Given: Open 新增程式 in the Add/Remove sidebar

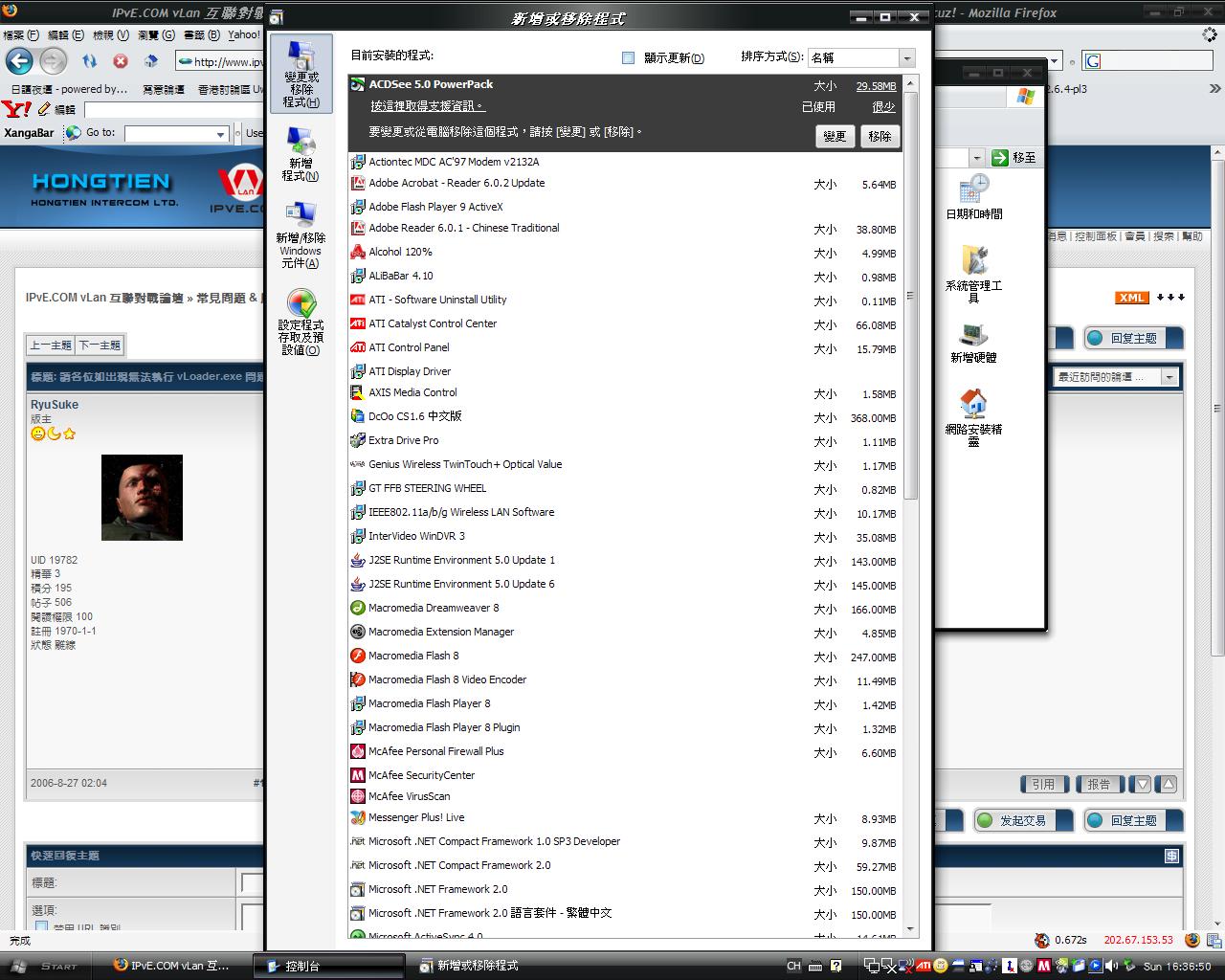Looking at the screenshot, I should 301,154.
